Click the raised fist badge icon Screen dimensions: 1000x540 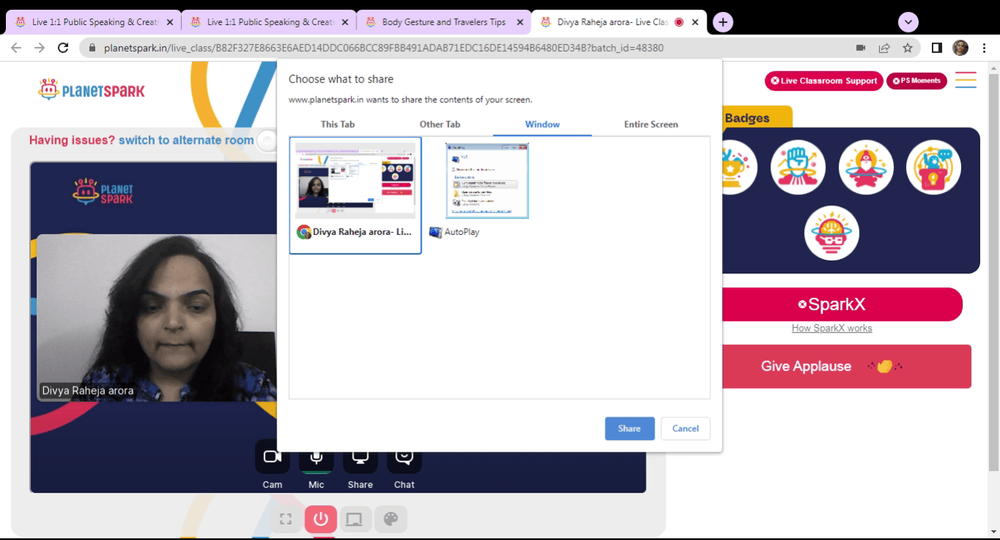(797, 167)
